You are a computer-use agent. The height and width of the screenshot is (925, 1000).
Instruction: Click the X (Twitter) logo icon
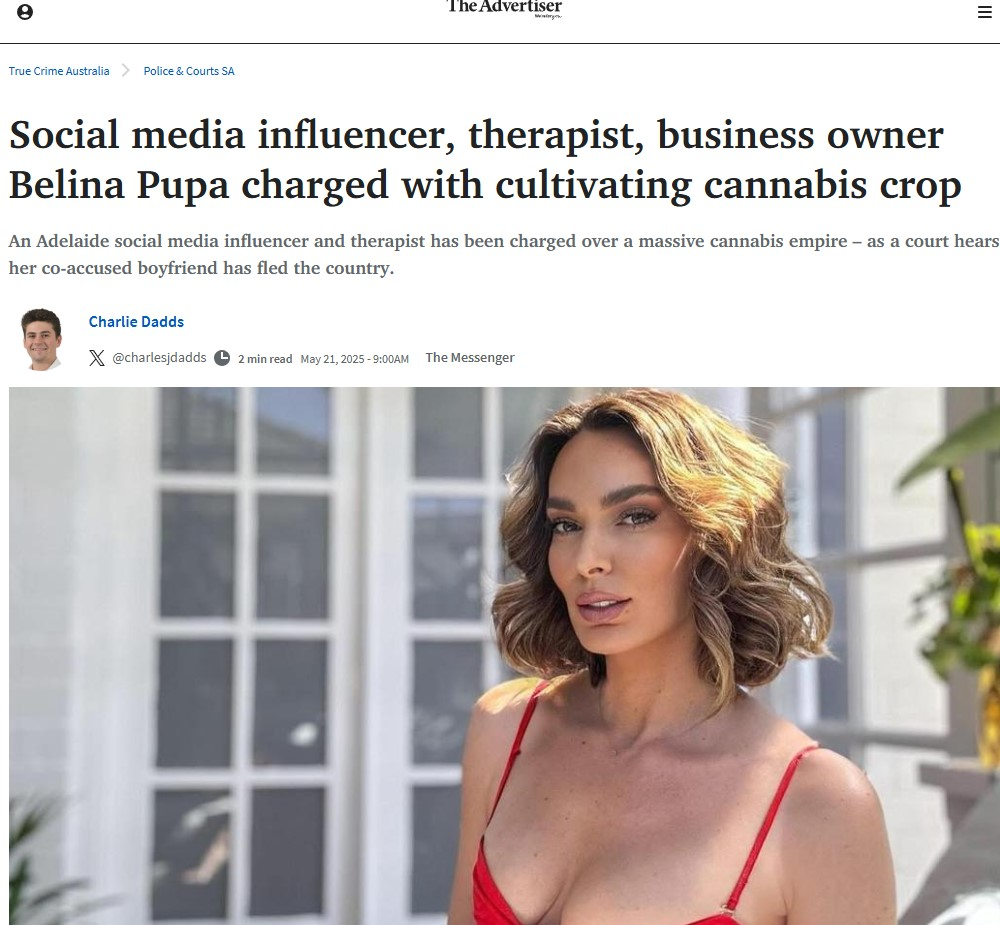click(97, 358)
